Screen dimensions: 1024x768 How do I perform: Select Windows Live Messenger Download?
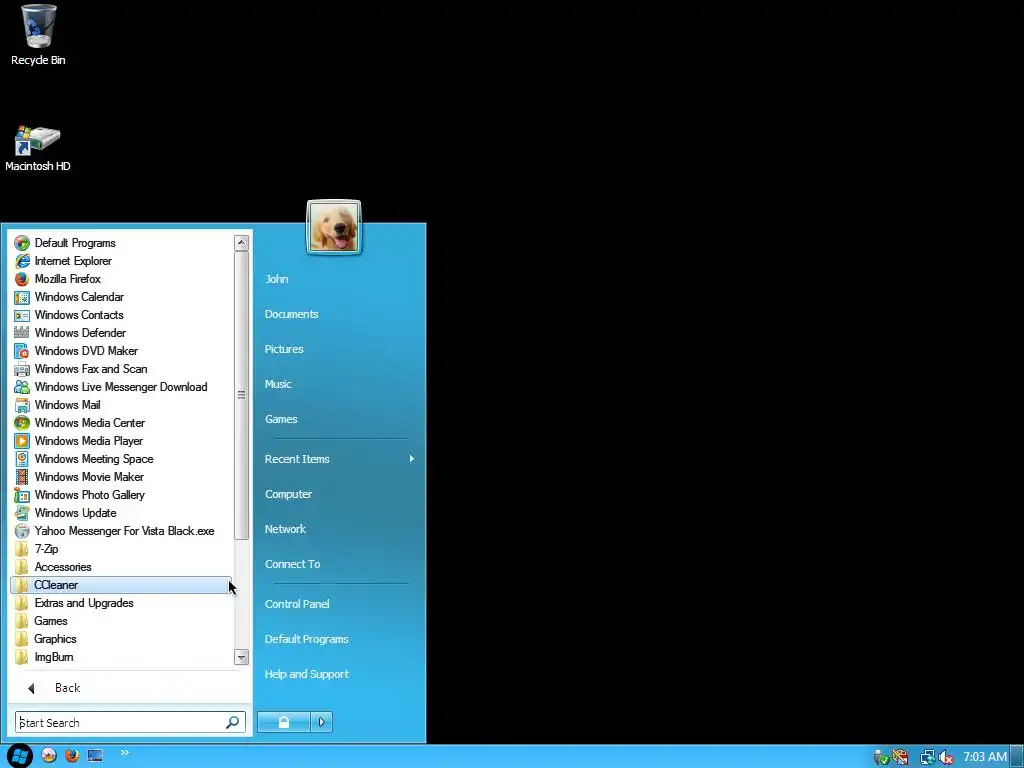[121, 387]
